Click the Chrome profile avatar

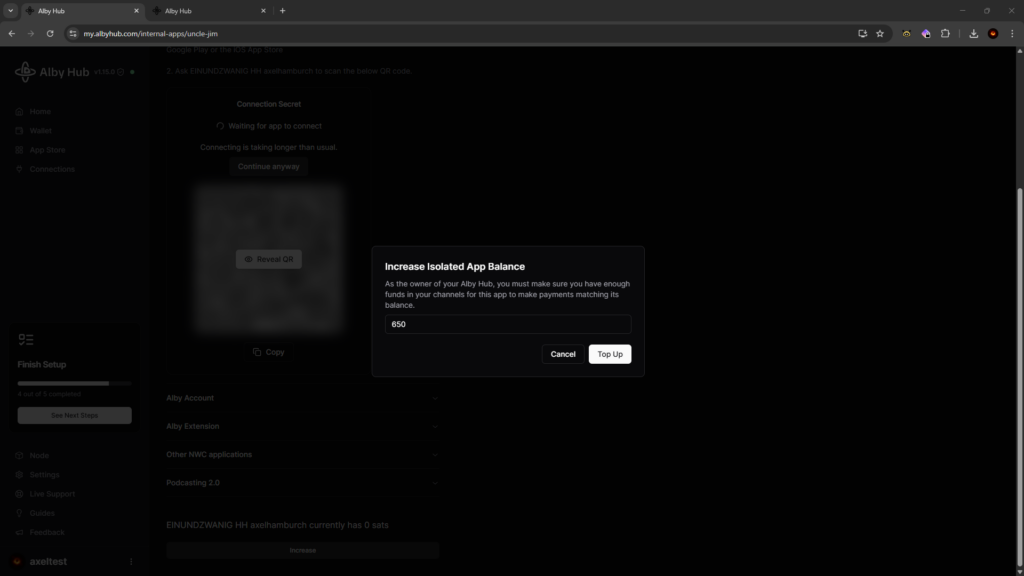coord(993,33)
